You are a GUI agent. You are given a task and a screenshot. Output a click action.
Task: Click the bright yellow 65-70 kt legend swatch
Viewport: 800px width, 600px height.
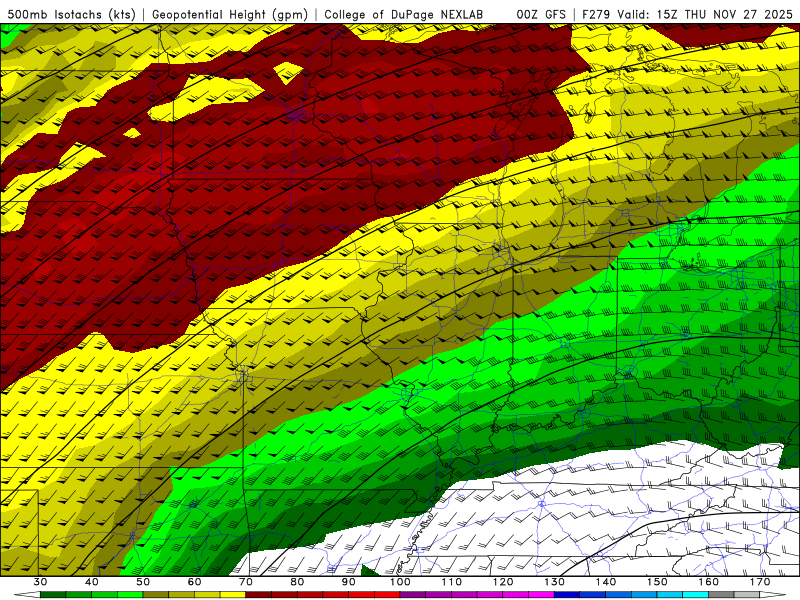tap(233, 595)
